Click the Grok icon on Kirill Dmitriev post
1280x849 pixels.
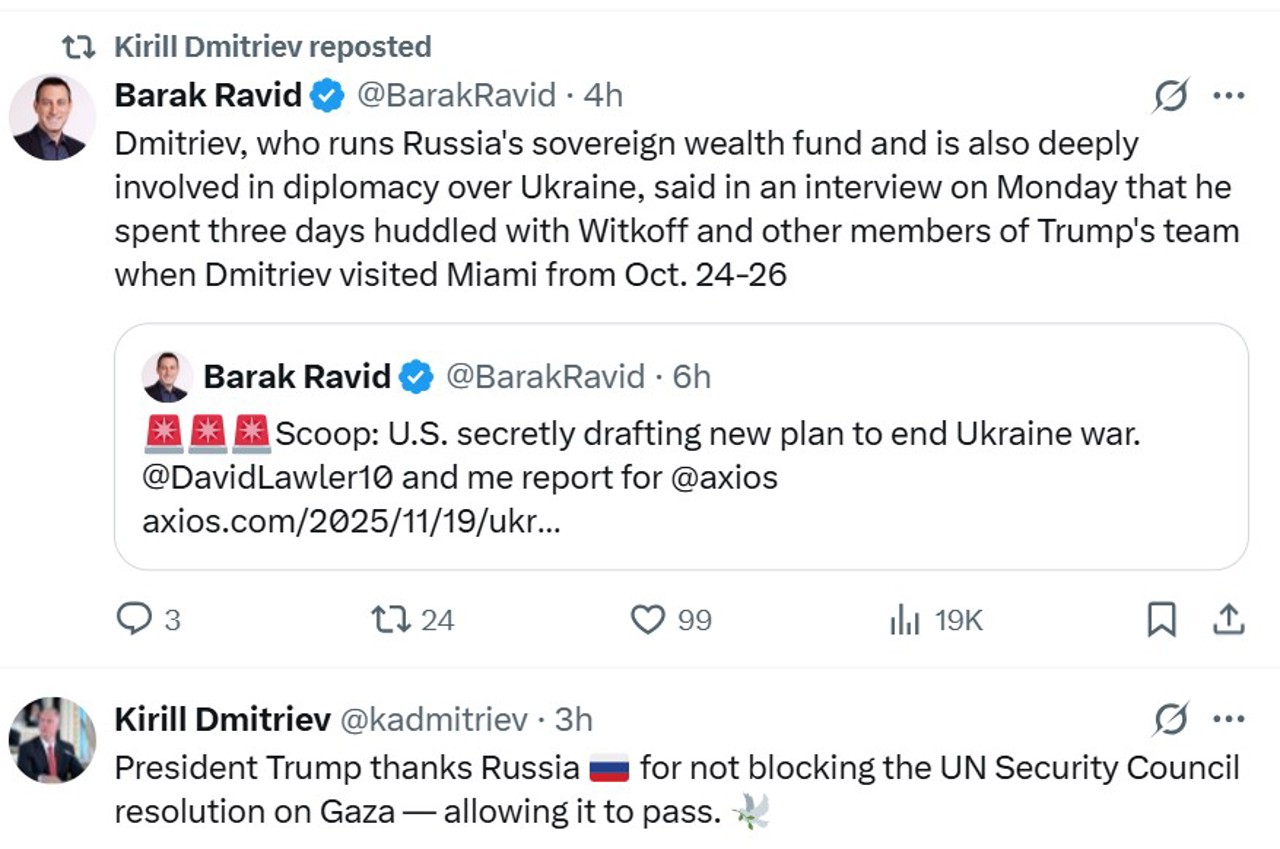point(1170,719)
